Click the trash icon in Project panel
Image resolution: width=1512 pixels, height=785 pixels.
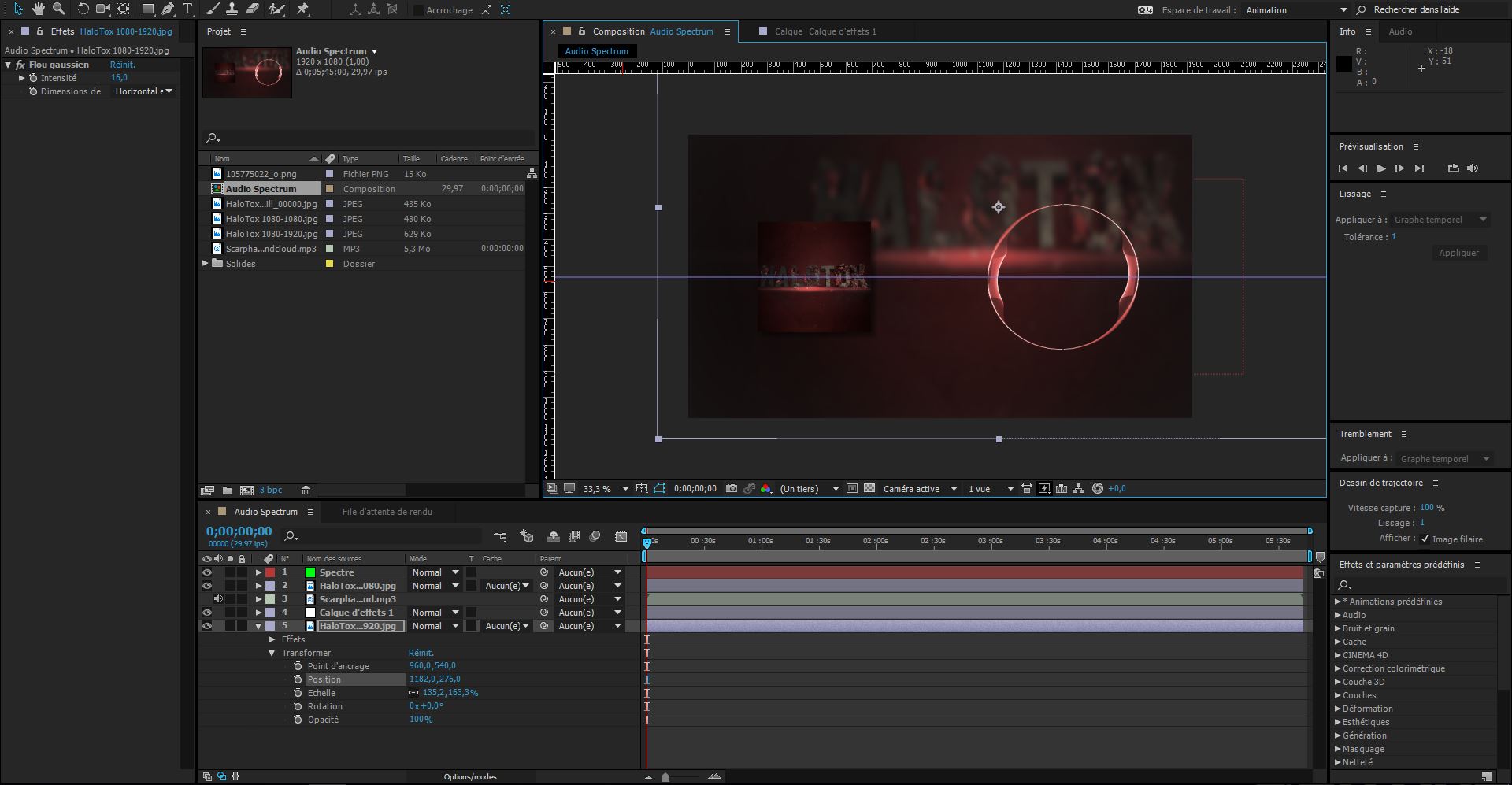click(x=306, y=491)
